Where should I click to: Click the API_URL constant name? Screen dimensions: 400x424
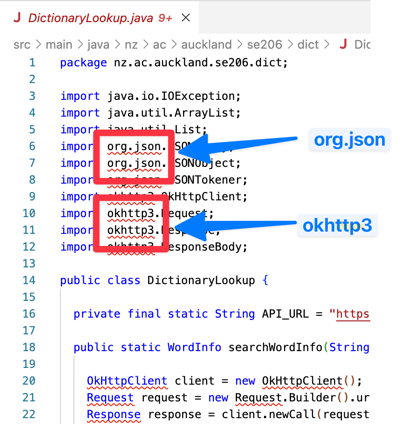pyautogui.click(x=285, y=314)
